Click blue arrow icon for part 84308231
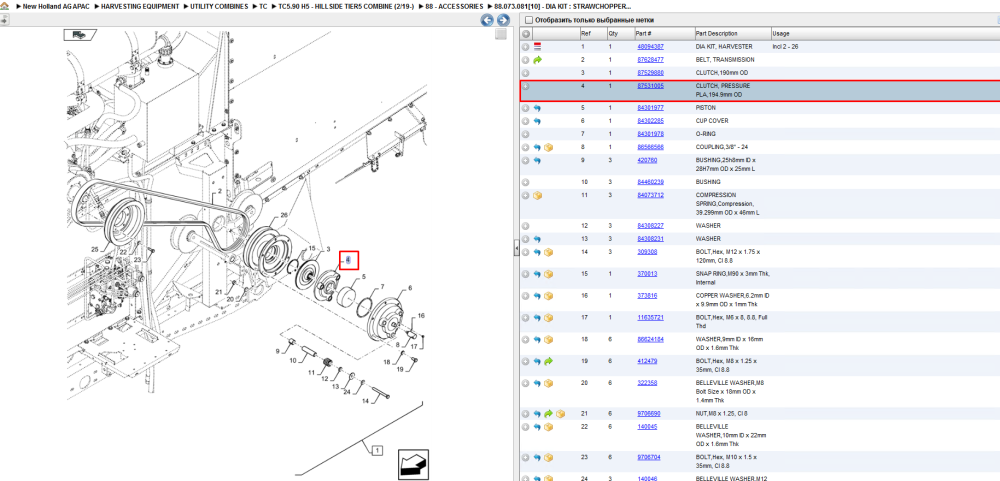Viewport: 1000px width, 481px height. coord(538,239)
